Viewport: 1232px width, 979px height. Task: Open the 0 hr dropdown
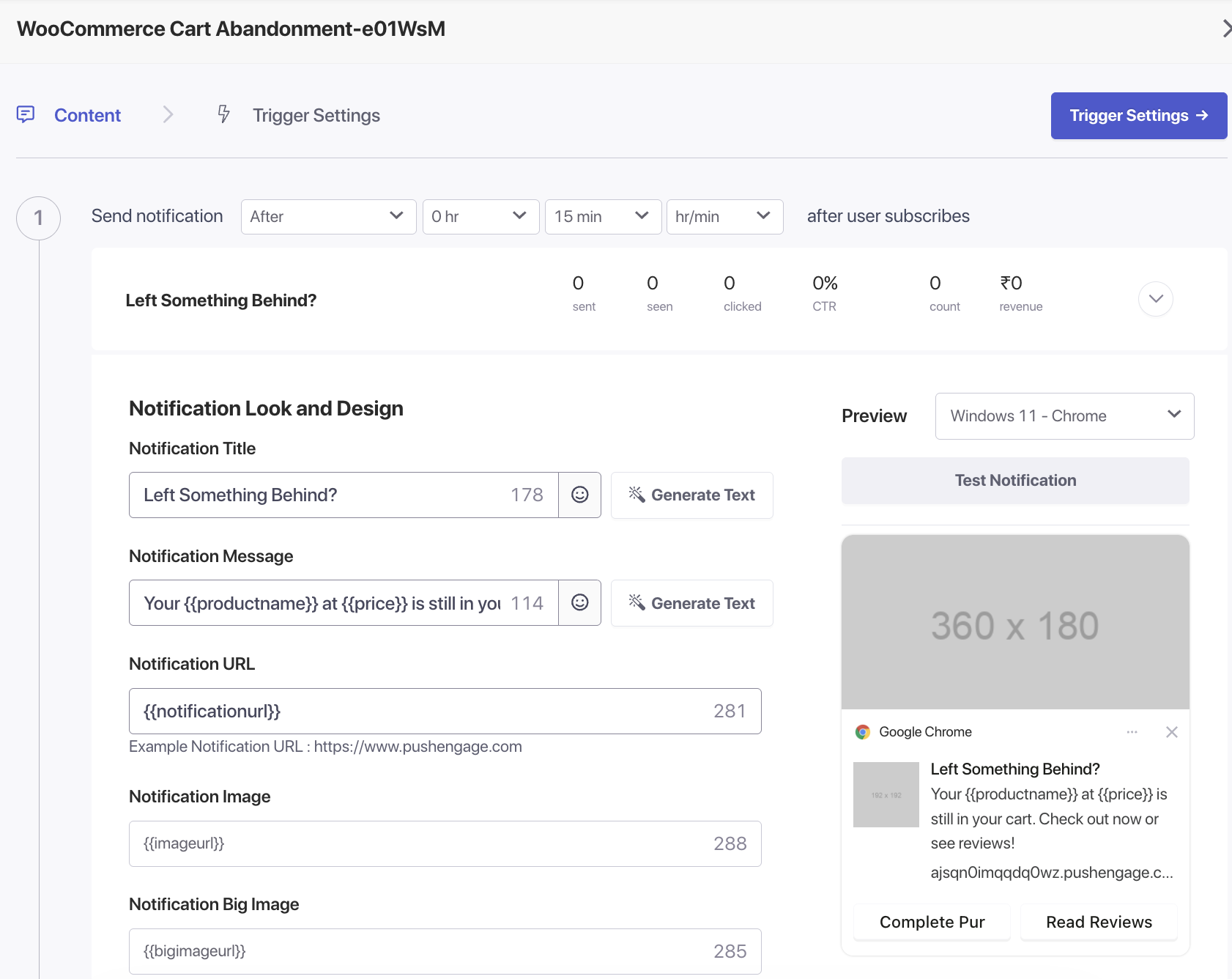click(480, 217)
